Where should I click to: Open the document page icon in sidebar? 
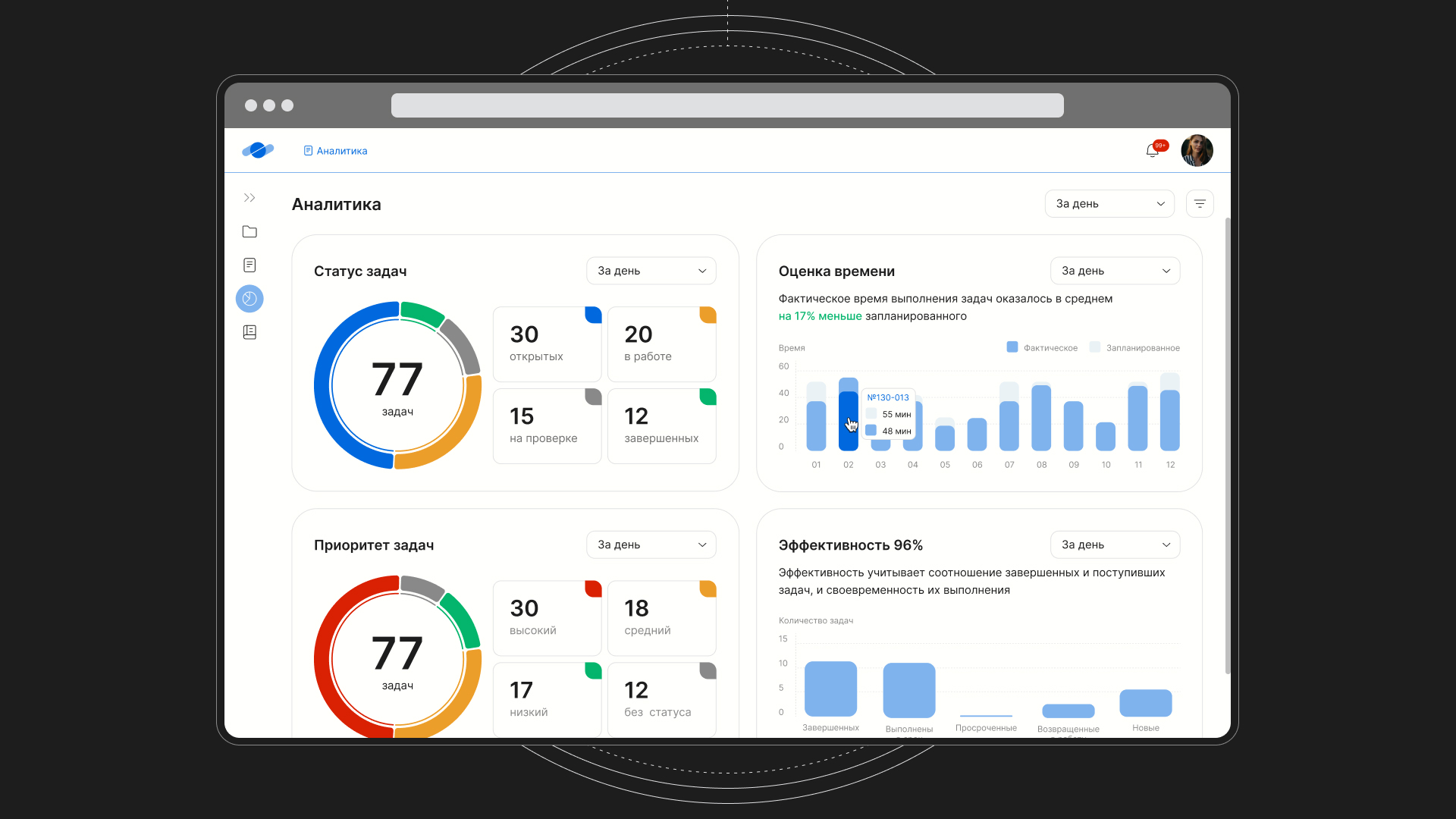[249, 265]
